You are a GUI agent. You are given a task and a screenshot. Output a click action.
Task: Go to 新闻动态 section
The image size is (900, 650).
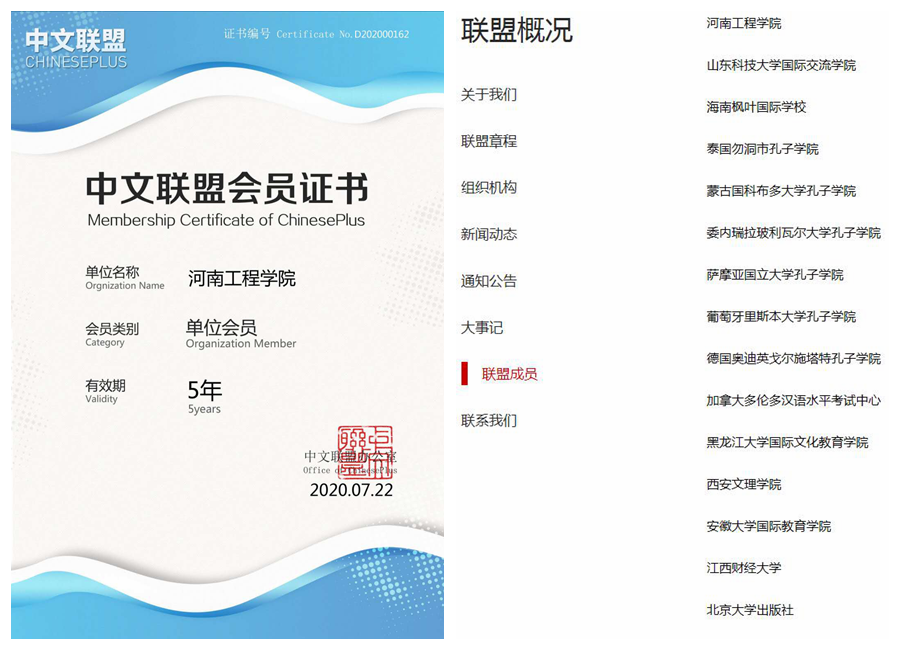[x=488, y=234]
